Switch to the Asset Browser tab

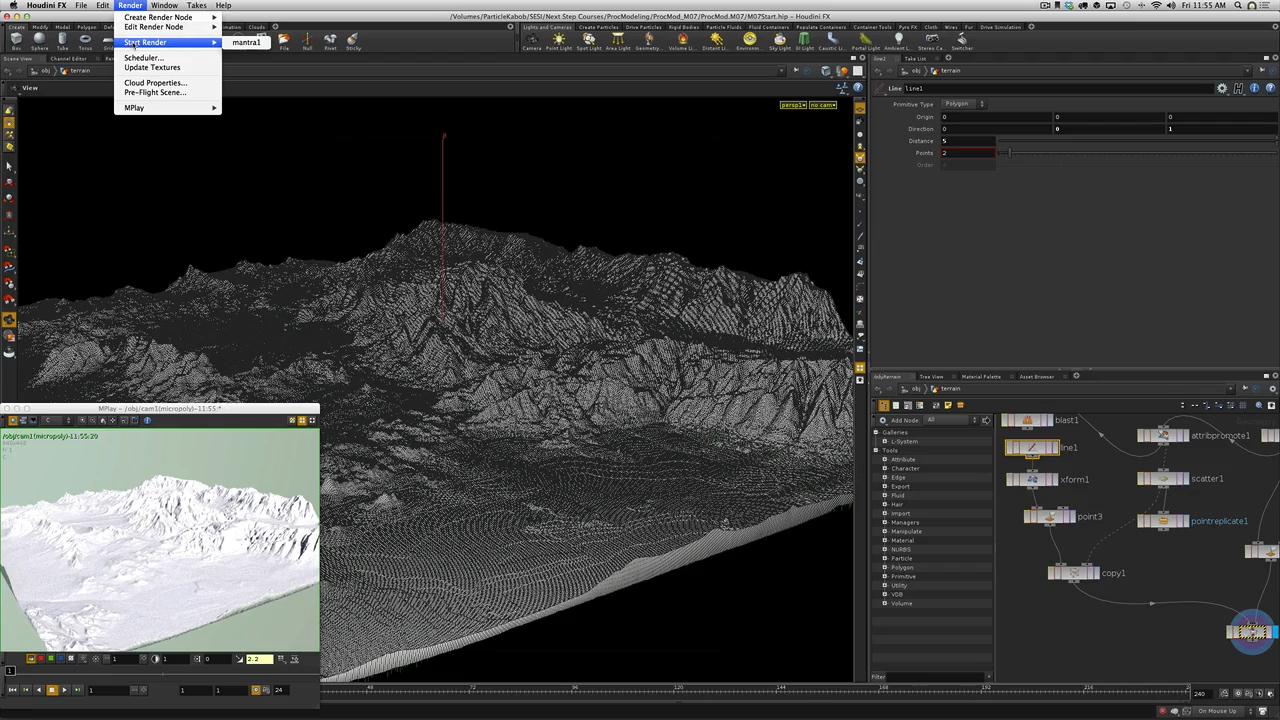(1036, 376)
